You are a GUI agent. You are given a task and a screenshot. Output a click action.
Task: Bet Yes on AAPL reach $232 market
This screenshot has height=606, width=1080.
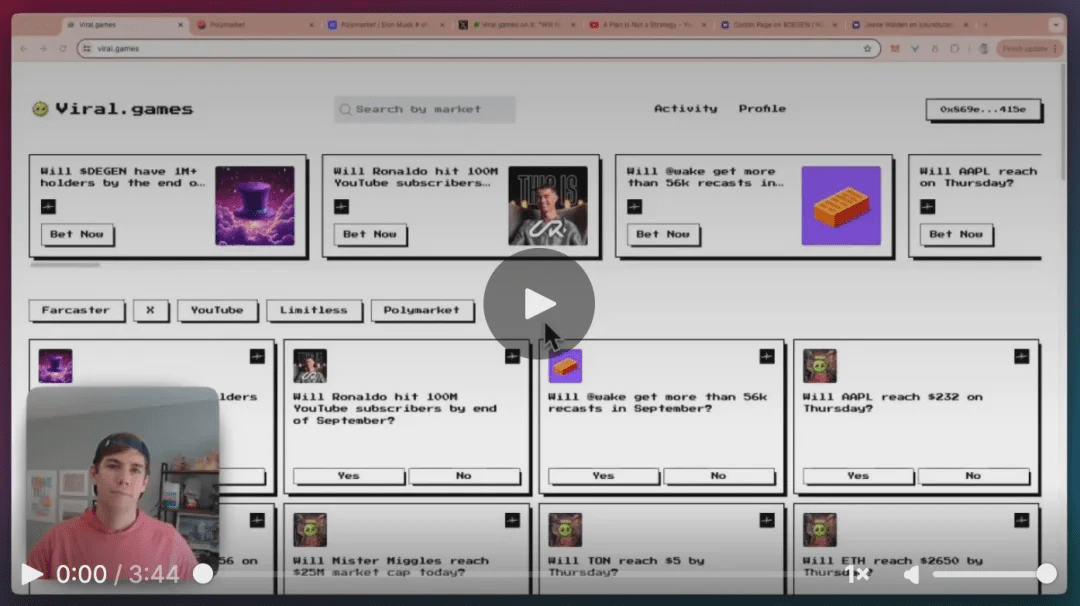pos(858,476)
